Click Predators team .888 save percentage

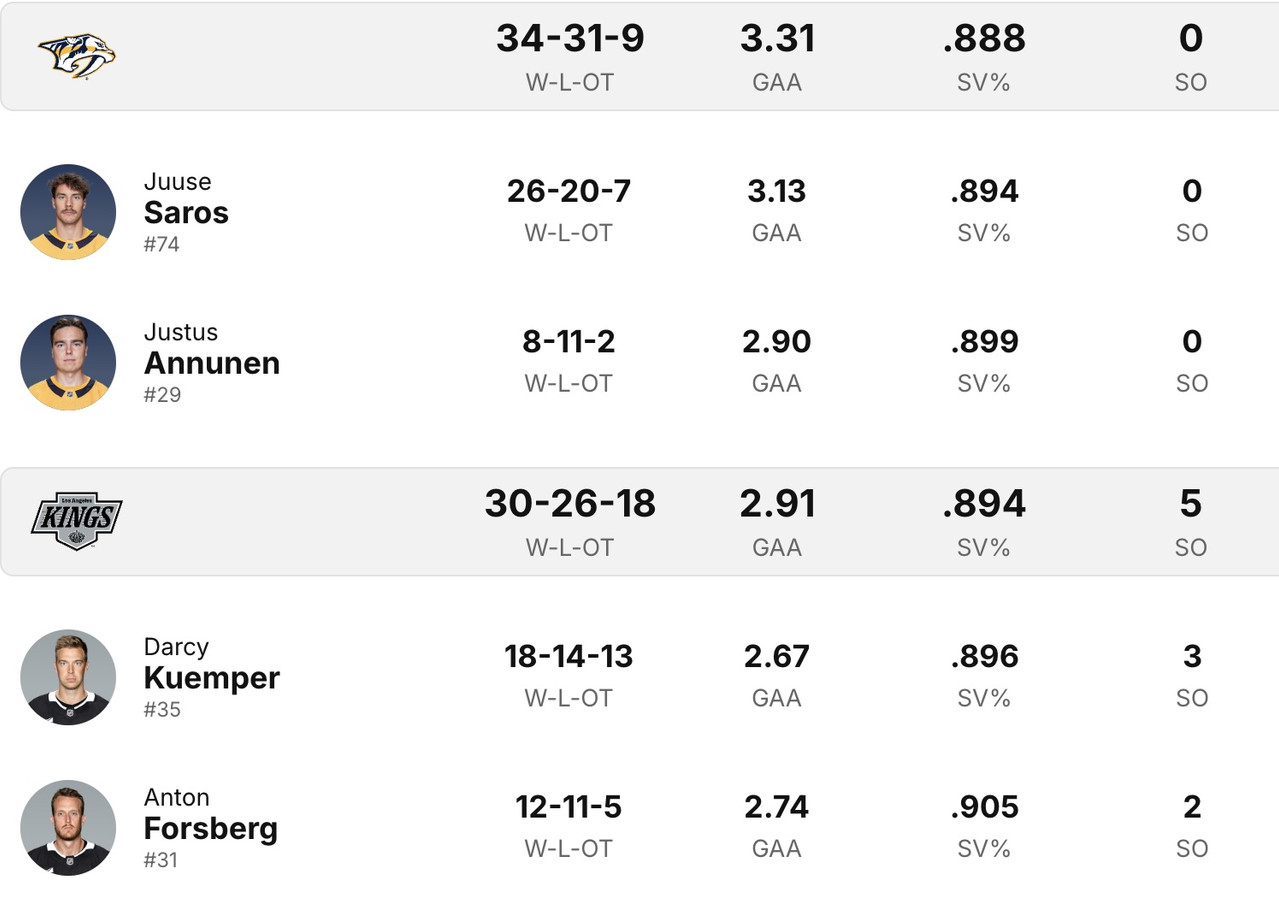[984, 39]
